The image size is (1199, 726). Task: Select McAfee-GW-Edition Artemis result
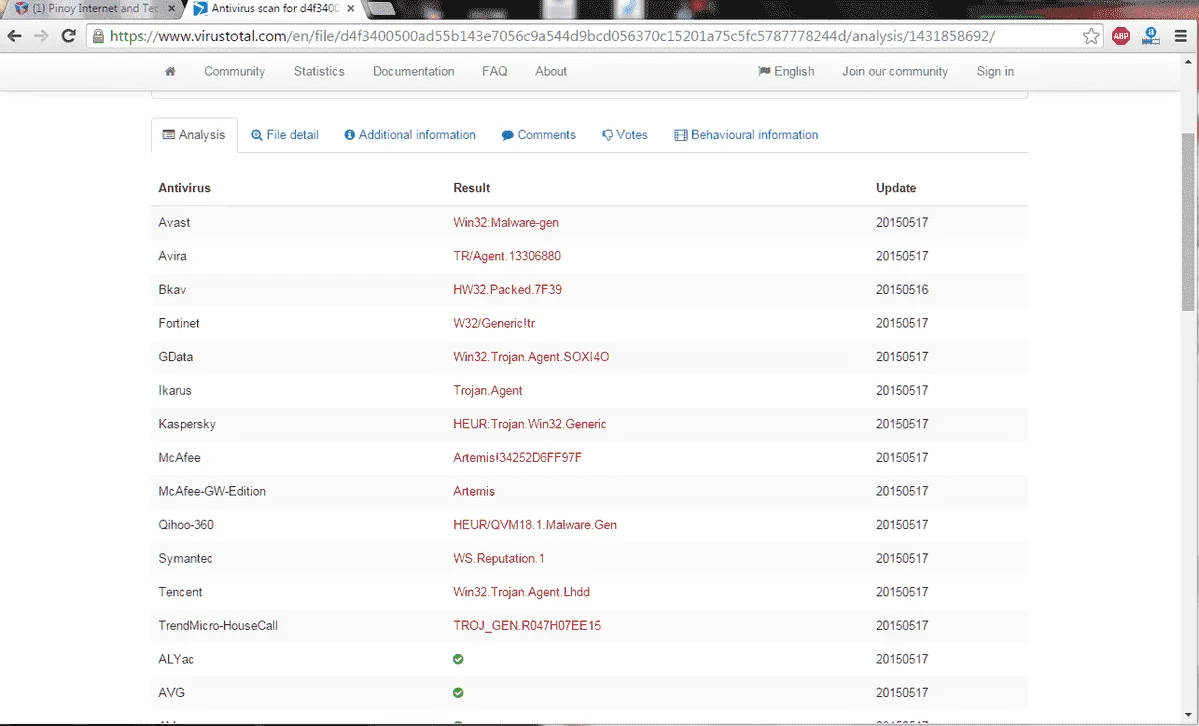click(473, 492)
